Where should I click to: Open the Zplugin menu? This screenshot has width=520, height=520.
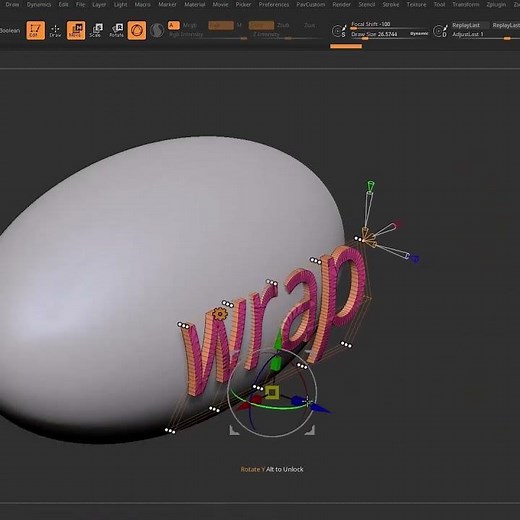(496, 4)
